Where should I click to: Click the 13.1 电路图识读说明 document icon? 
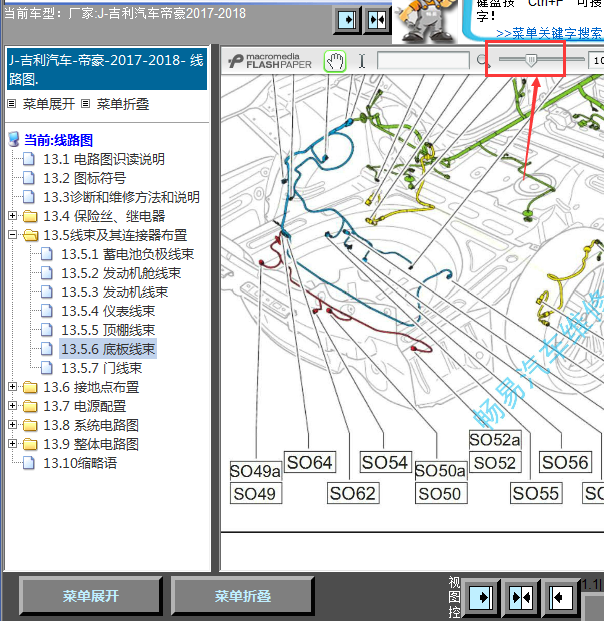click(x=29, y=159)
